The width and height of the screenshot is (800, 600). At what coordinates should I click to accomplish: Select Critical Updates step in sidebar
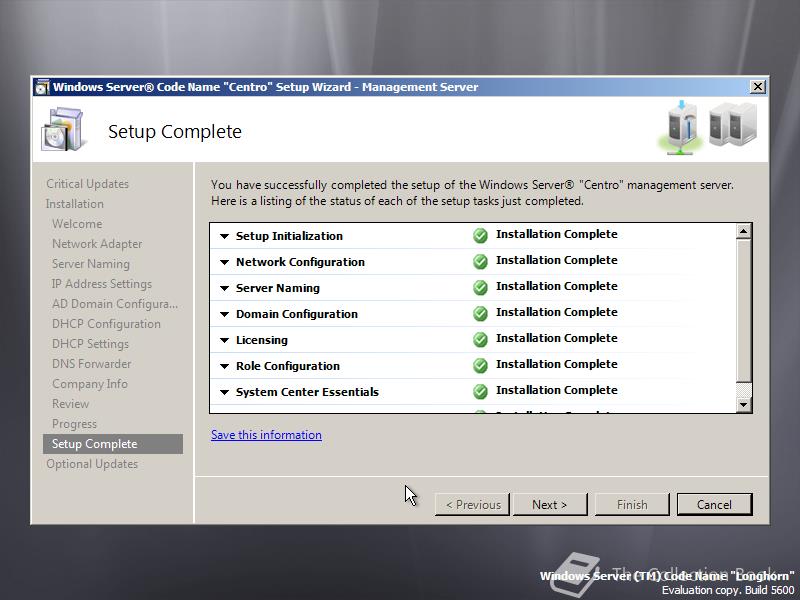pos(87,184)
